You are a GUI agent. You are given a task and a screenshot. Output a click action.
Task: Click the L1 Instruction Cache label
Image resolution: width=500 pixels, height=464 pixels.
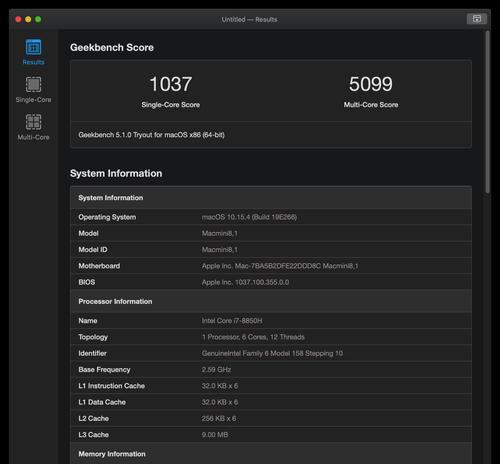tap(111, 386)
